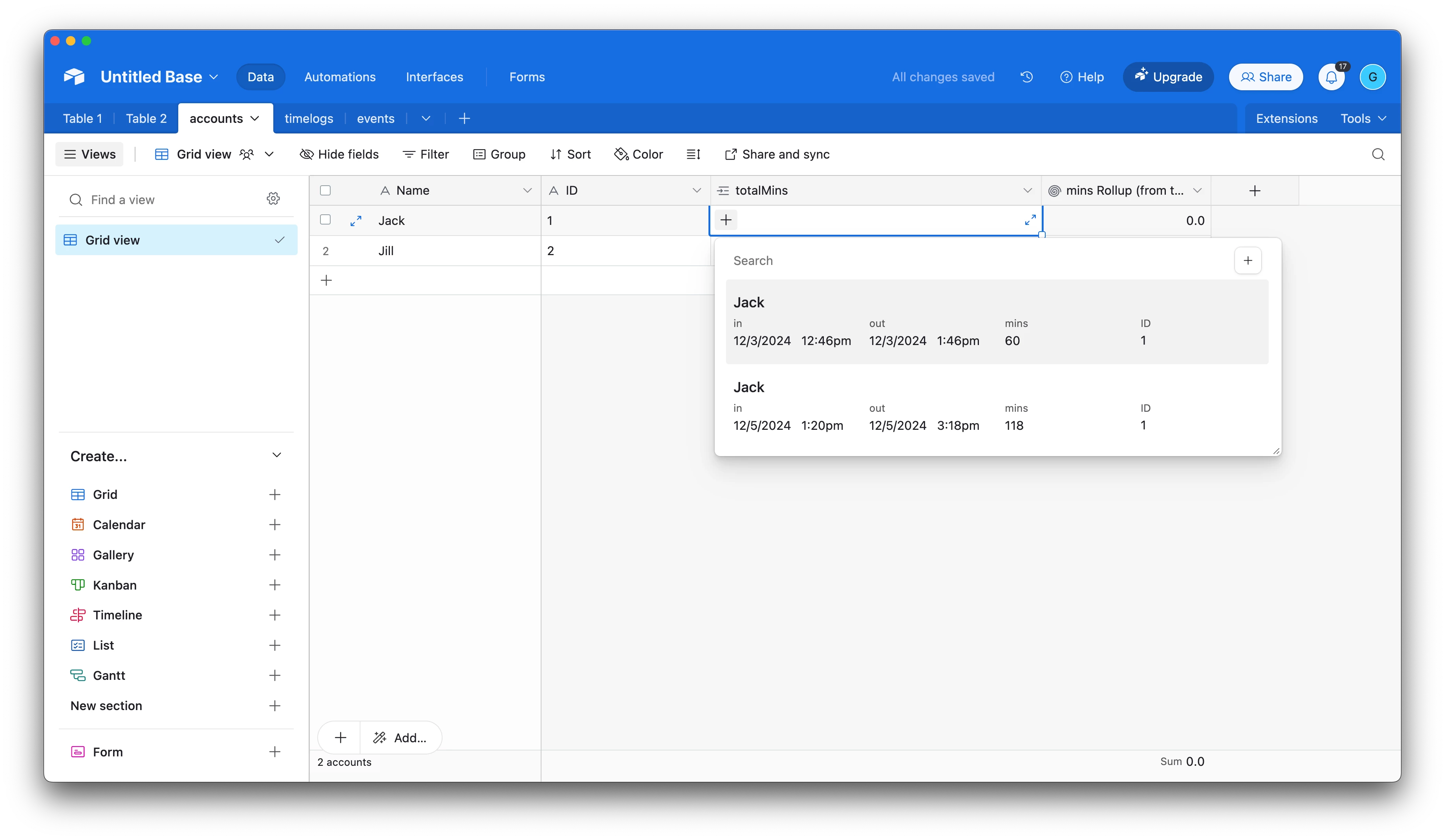This screenshot has height=840, width=1445.
Task: Open Grid view options chevron
Action: coord(269,154)
